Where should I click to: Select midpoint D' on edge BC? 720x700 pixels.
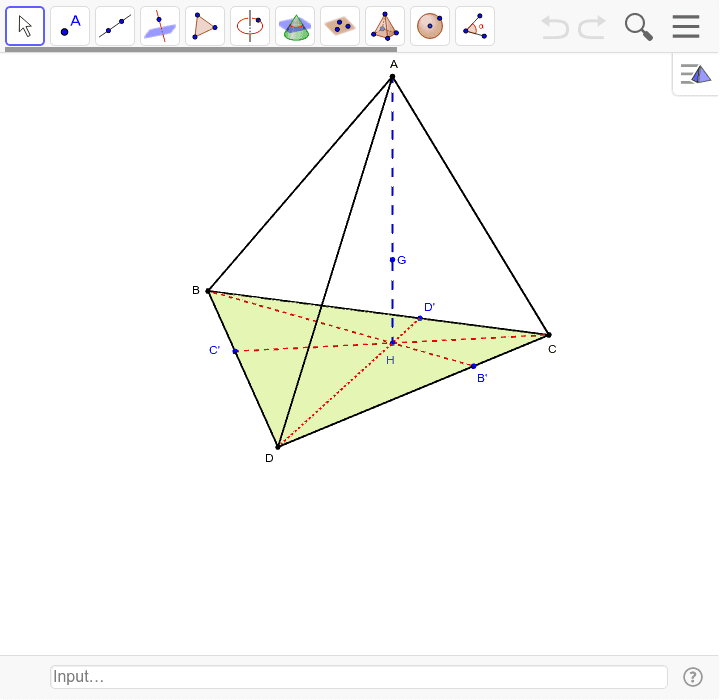[420, 318]
